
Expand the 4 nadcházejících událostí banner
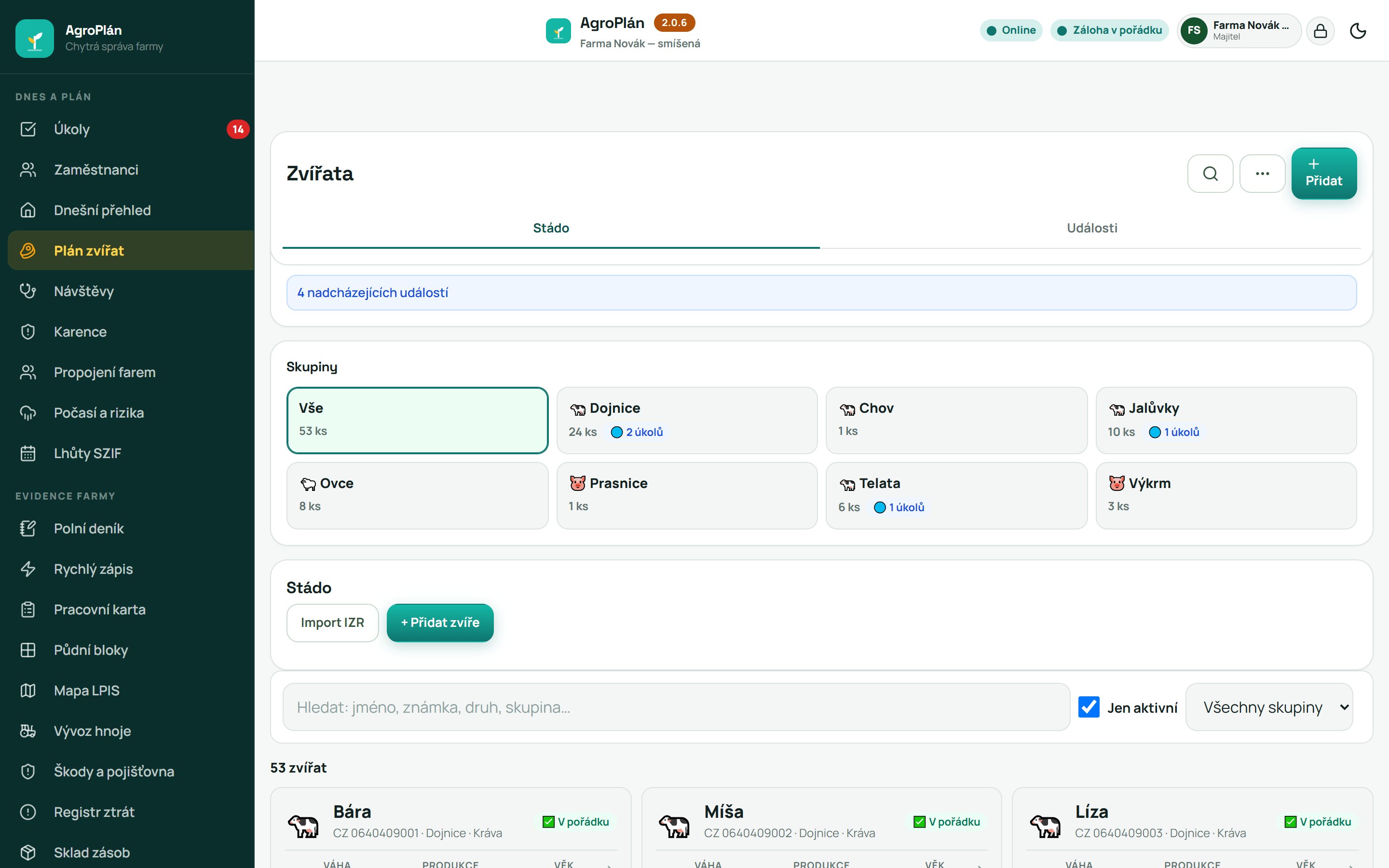pos(821,293)
